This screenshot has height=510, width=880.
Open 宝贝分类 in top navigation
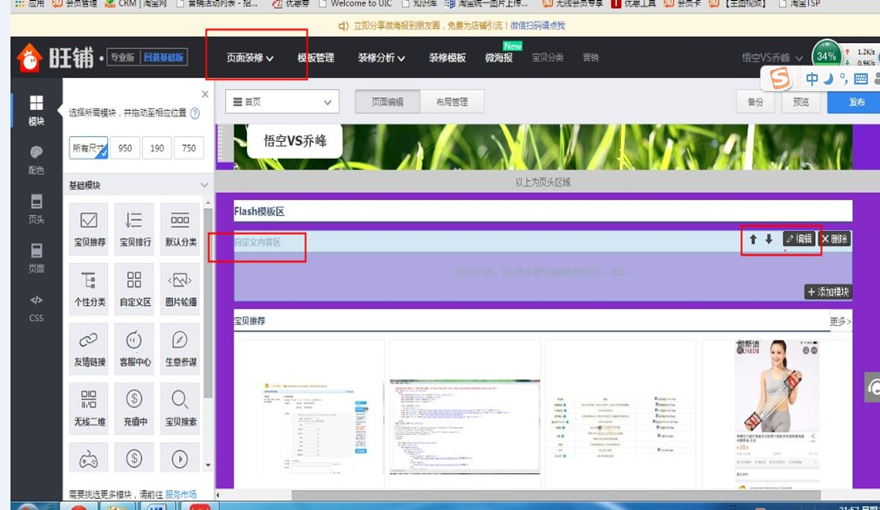(548, 57)
